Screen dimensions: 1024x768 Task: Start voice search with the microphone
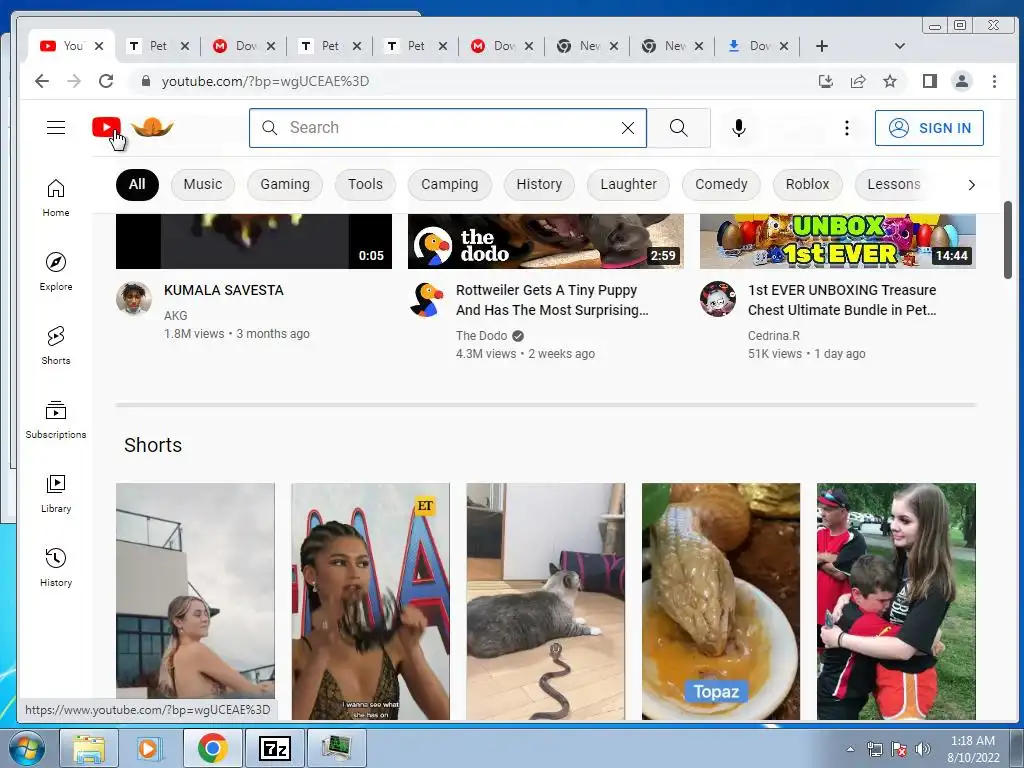739,128
